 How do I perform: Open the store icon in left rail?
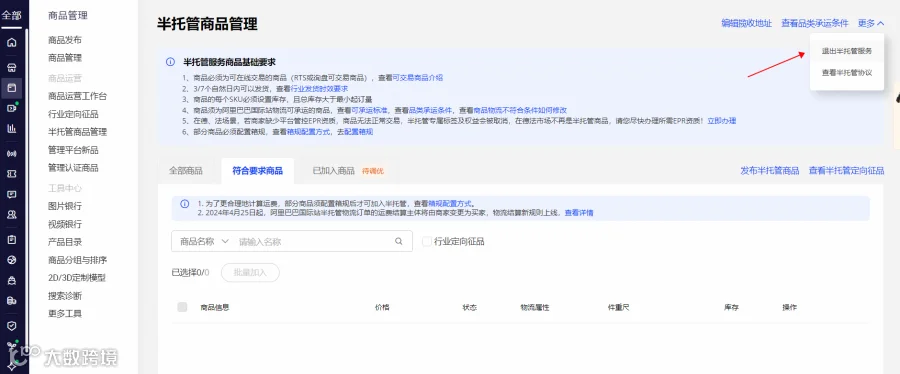11,67
